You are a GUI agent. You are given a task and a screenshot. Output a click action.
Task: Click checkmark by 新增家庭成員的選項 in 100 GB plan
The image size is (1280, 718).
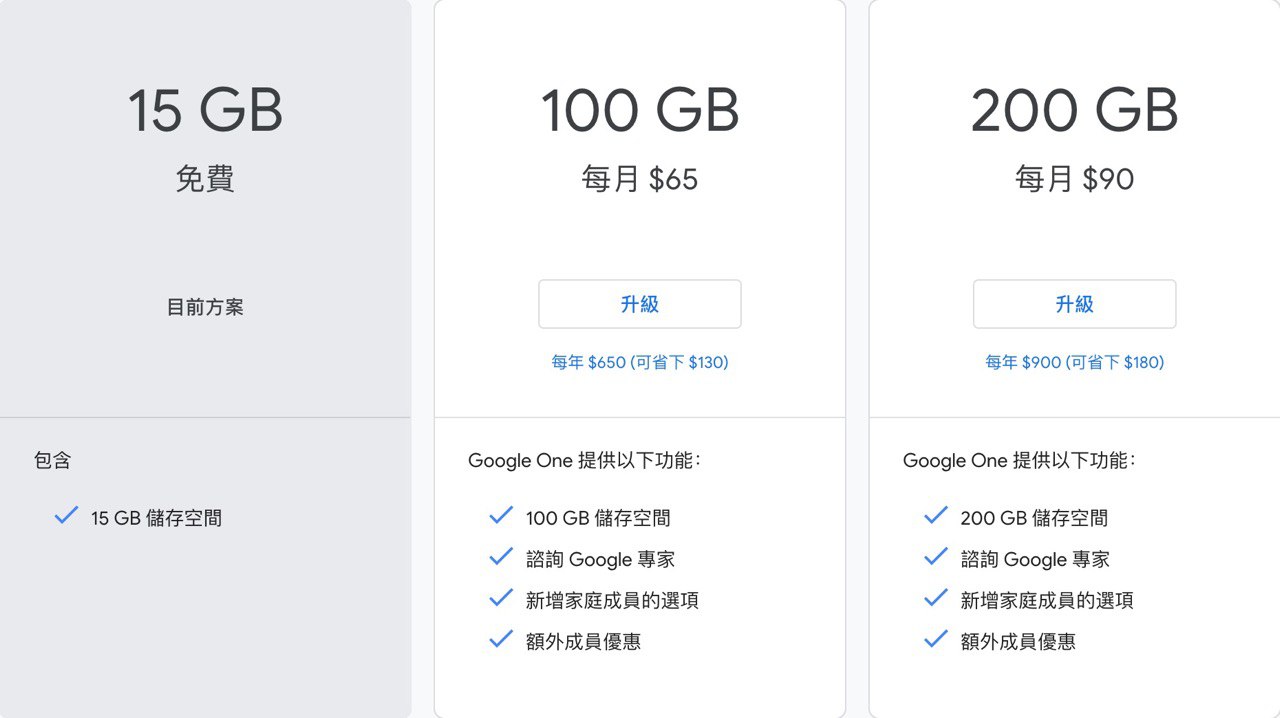tap(501, 598)
